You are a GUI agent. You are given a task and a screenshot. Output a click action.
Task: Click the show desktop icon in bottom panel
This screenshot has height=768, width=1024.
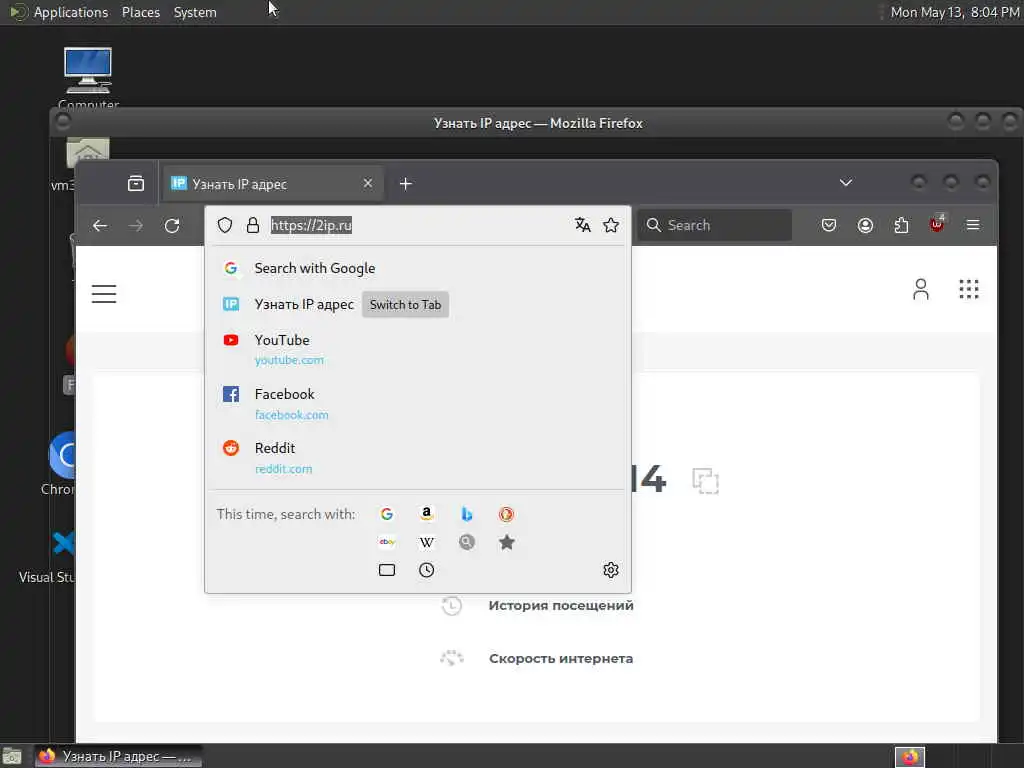click(x=12, y=756)
